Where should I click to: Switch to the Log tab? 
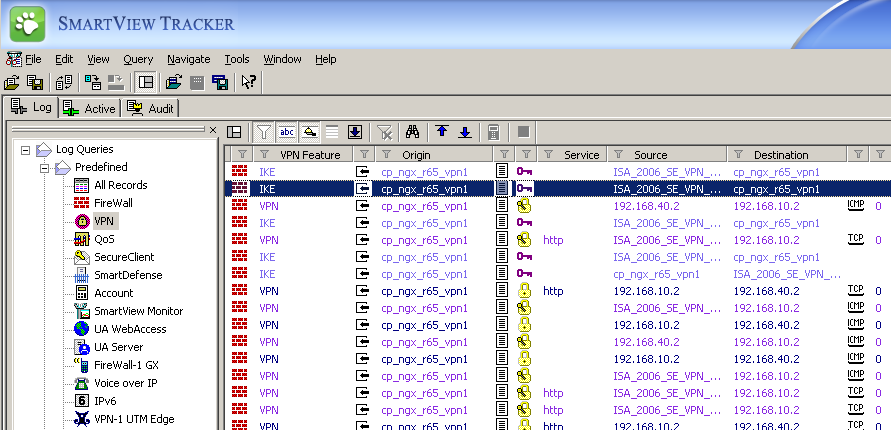pyautogui.click(x=31, y=107)
